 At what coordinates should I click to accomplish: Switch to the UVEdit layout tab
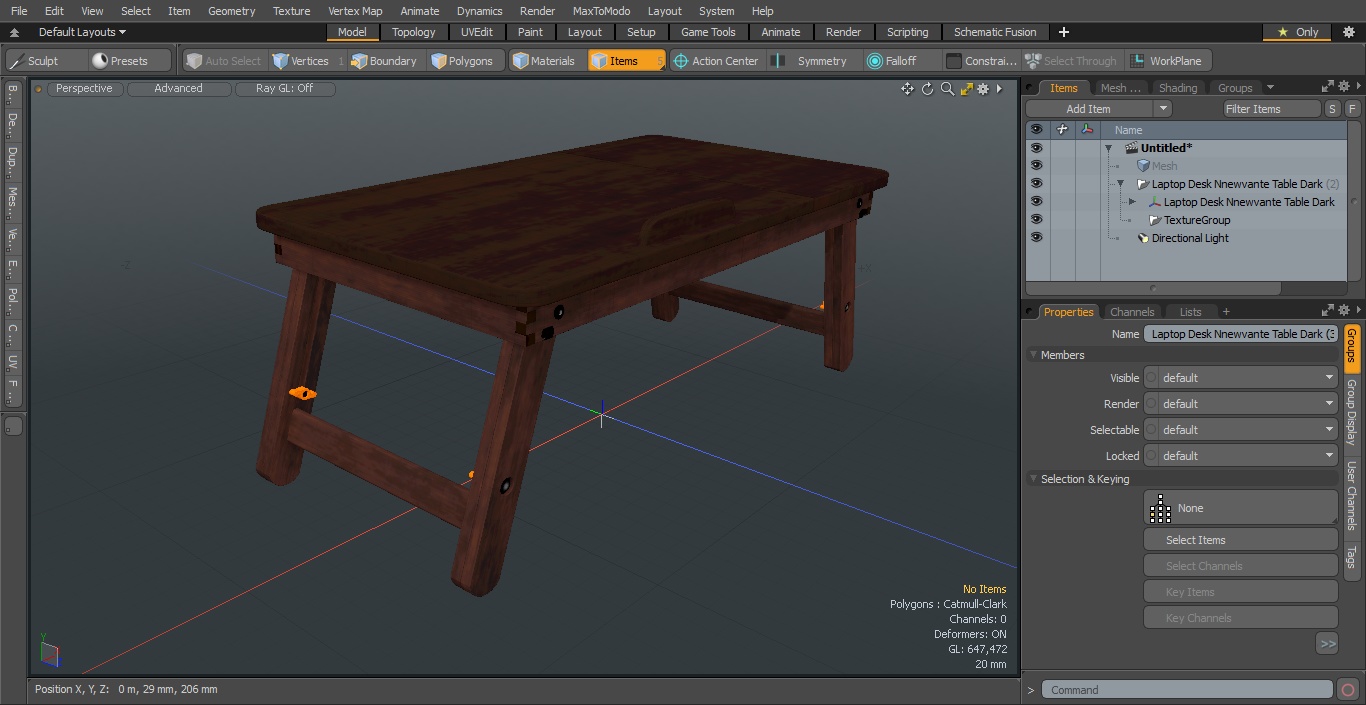click(x=477, y=32)
